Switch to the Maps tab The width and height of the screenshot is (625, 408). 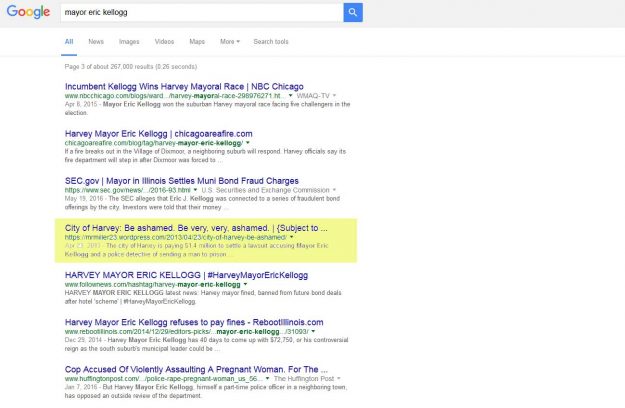pyautogui.click(x=197, y=41)
